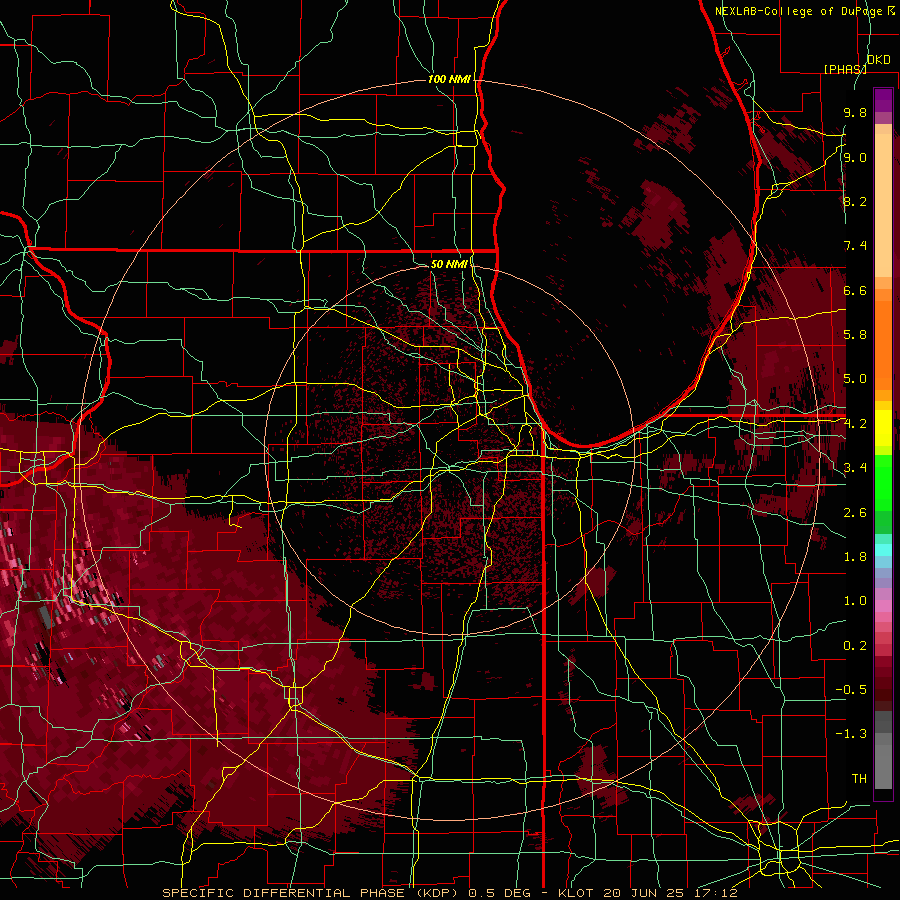900x900 pixels.
Task: Click the TH threshold label
Action: coord(859,779)
